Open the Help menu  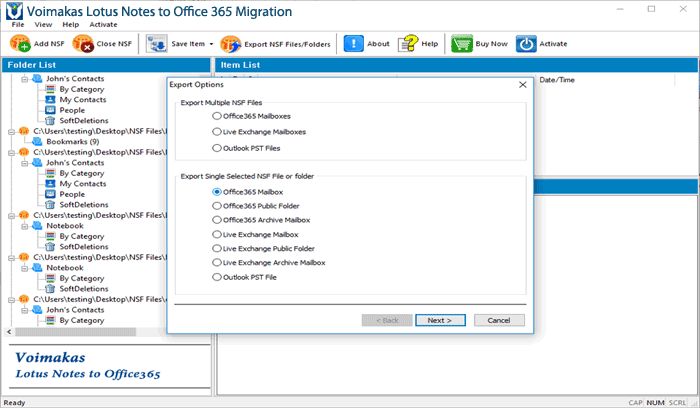click(x=71, y=25)
